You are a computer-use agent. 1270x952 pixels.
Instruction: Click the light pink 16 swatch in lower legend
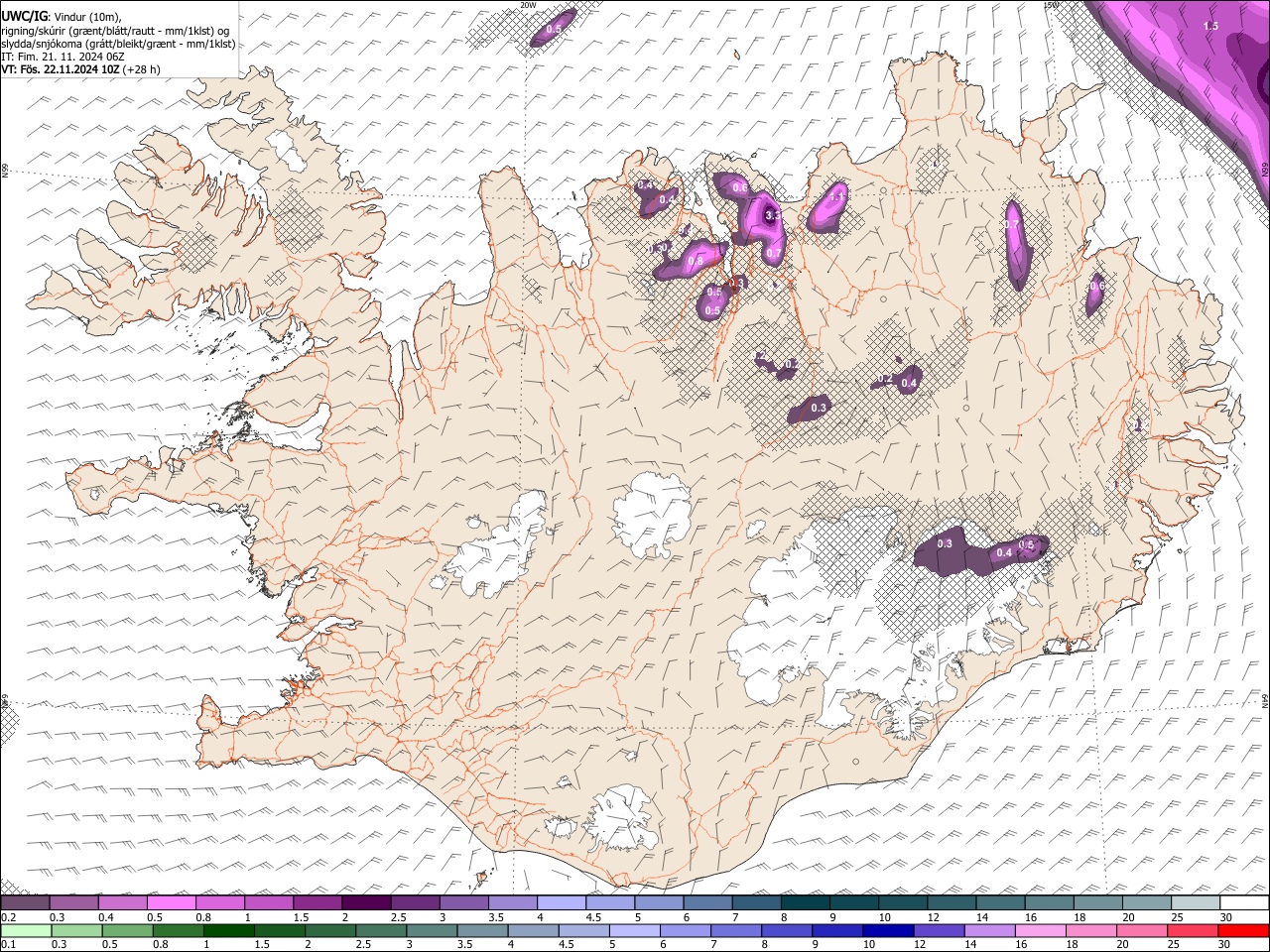(1041, 930)
